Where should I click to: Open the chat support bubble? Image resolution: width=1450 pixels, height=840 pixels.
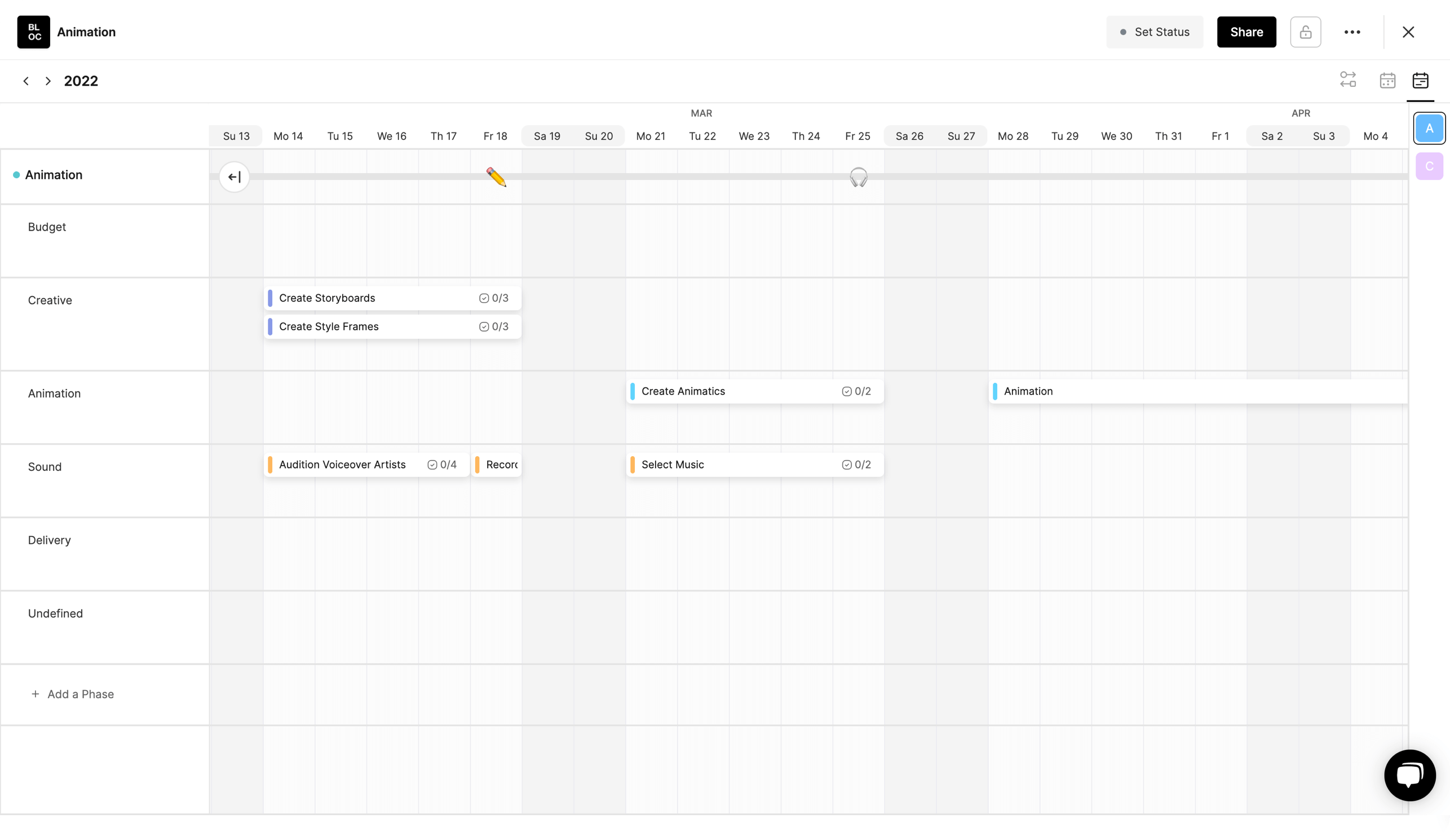(x=1410, y=775)
